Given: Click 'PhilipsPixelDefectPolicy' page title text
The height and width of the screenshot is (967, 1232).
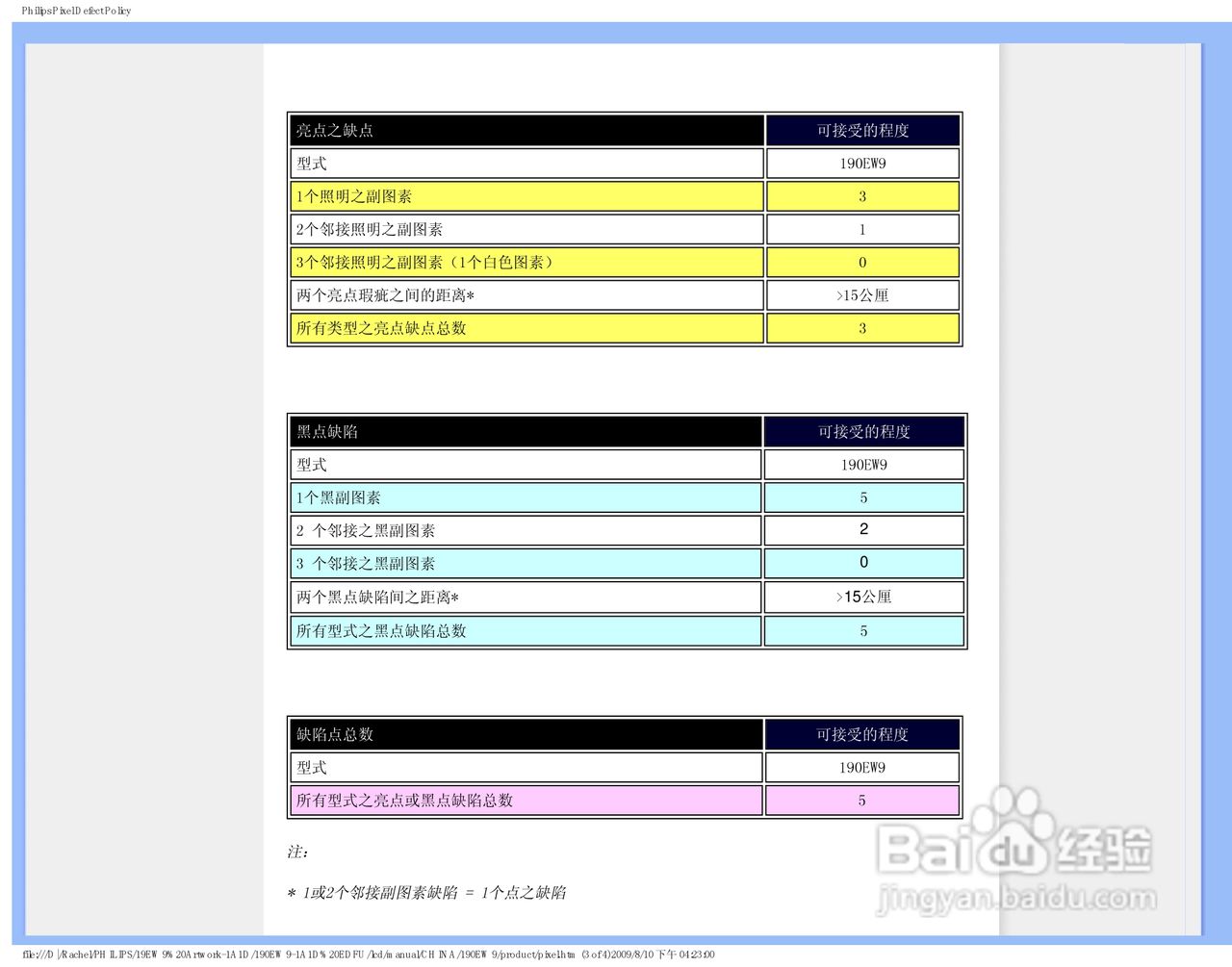Looking at the screenshot, I should (76, 11).
